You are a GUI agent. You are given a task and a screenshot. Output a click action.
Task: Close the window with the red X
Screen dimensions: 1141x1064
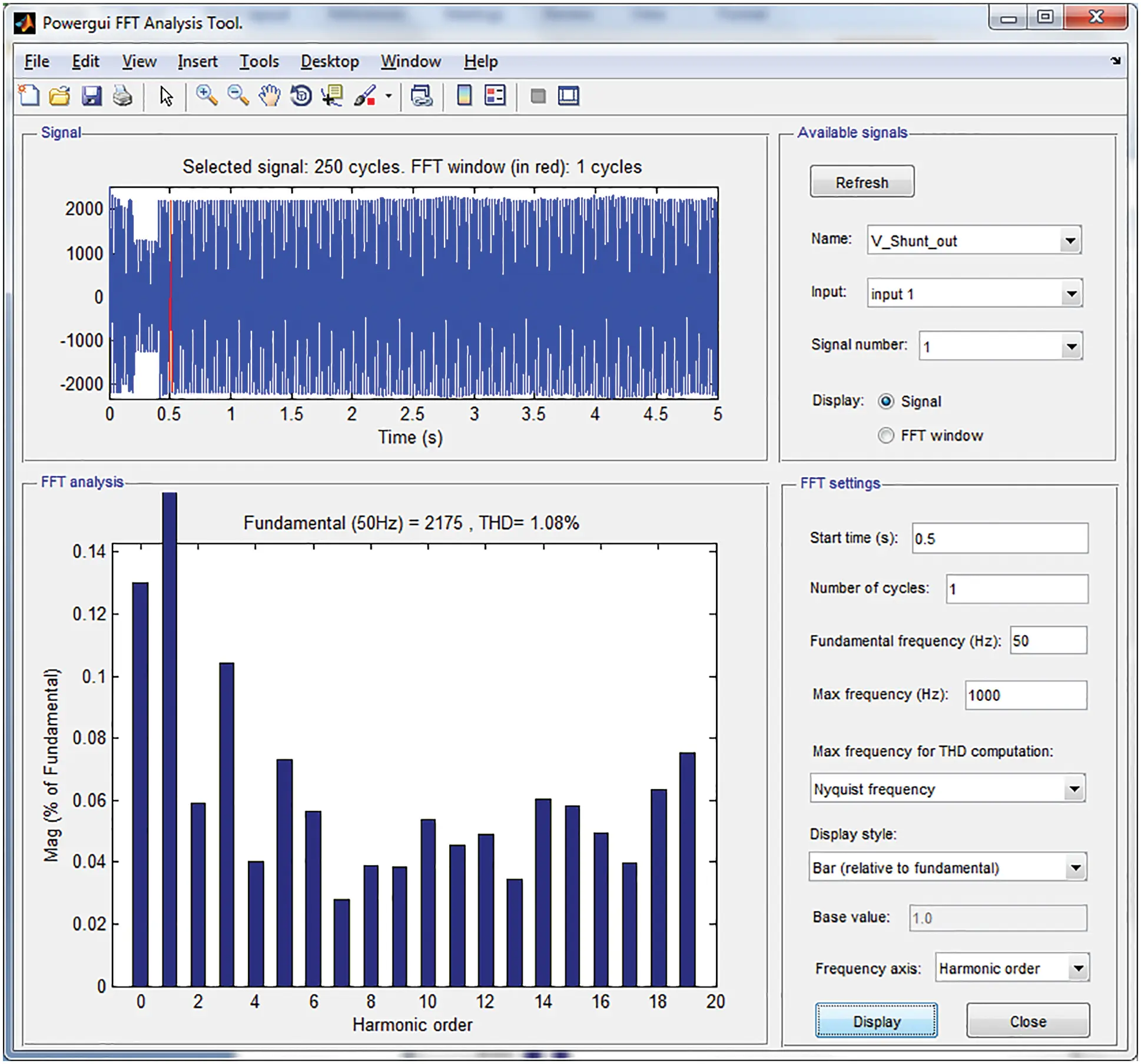coord(1096,18)
